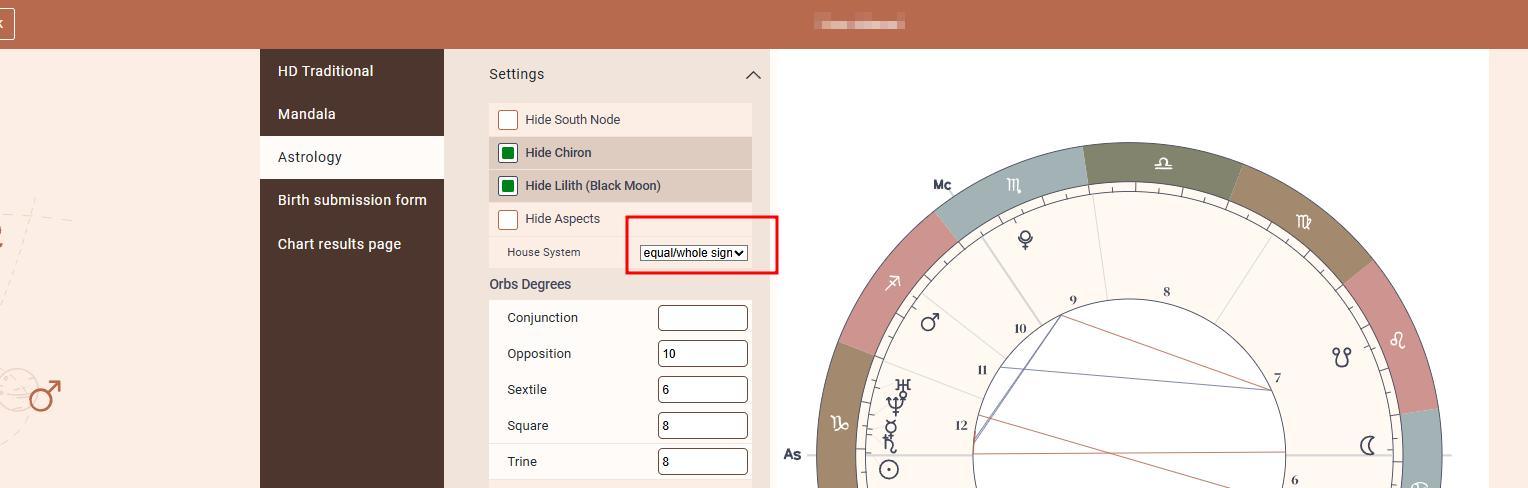Uncheck Hide Lilith (Black Moon)
Viewport: 1528px width, 488px height.
pyautogui.click(x=508, y=186)
